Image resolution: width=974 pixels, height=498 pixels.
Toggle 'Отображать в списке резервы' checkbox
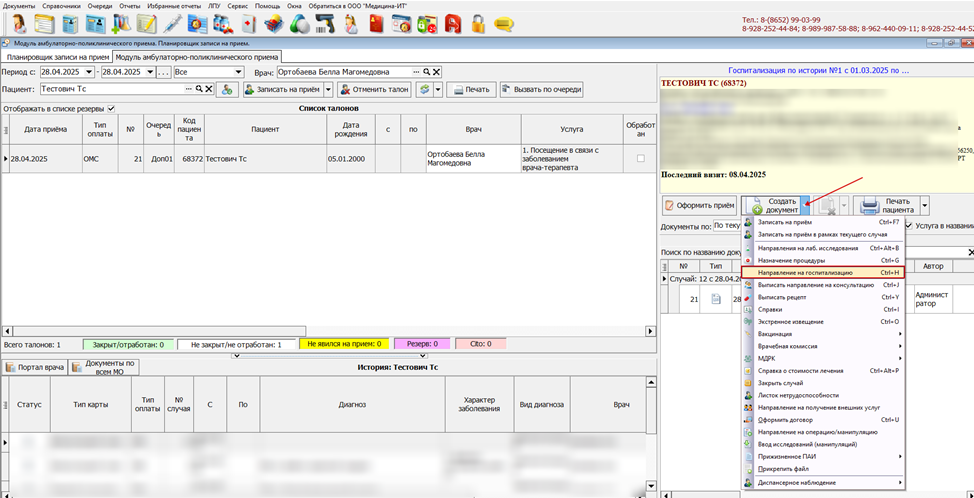tap(111, 109)
